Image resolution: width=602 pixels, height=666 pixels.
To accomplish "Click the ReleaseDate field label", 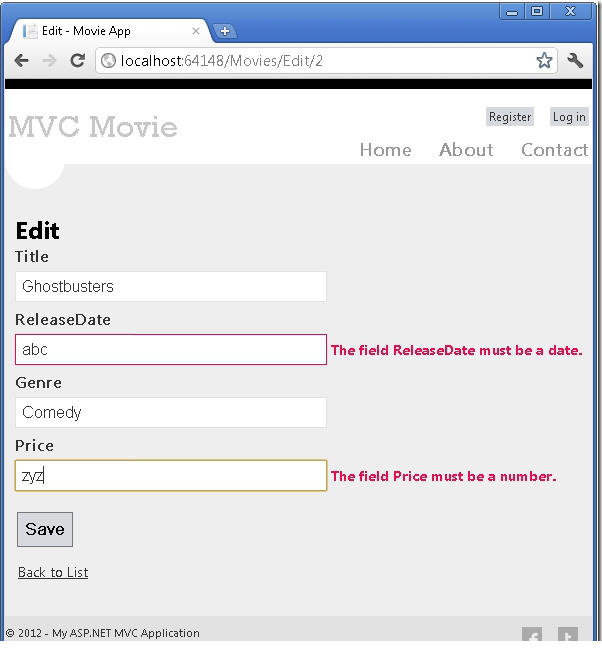I will click(x=63, y=320).
